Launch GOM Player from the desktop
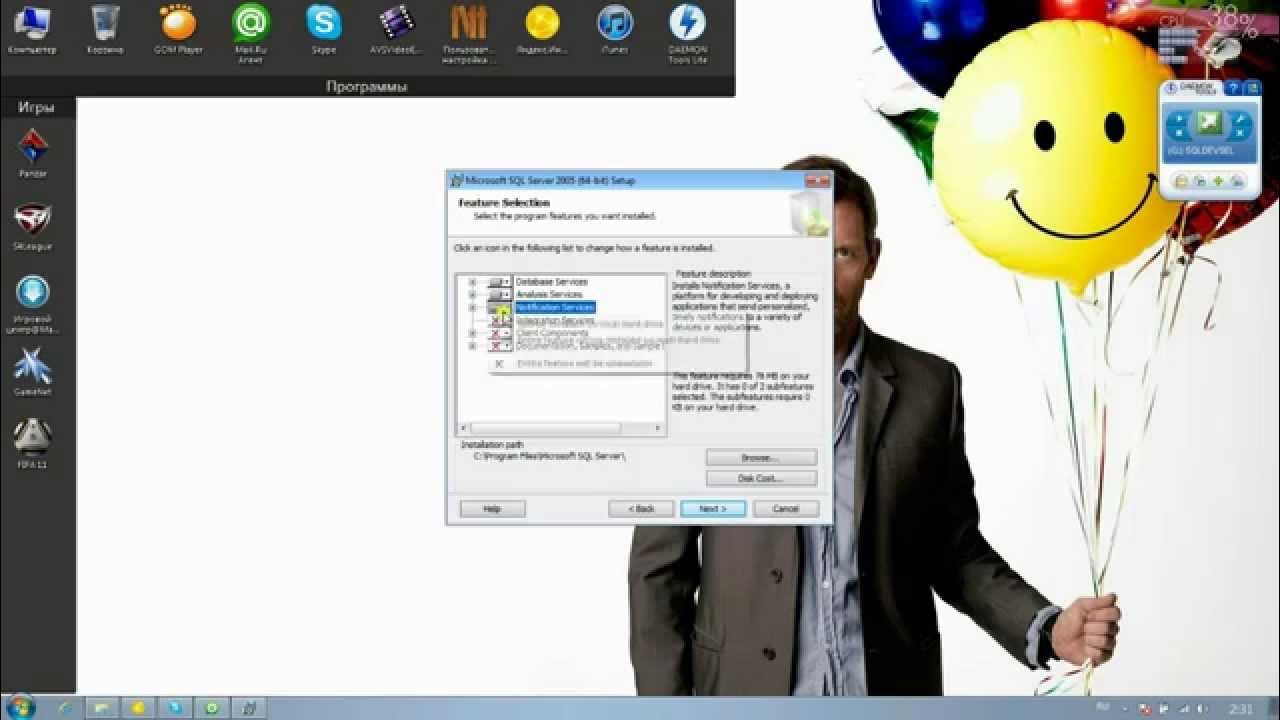Image resolution: width=1280 pixels, height=720 pixels. tap(178, 30)
